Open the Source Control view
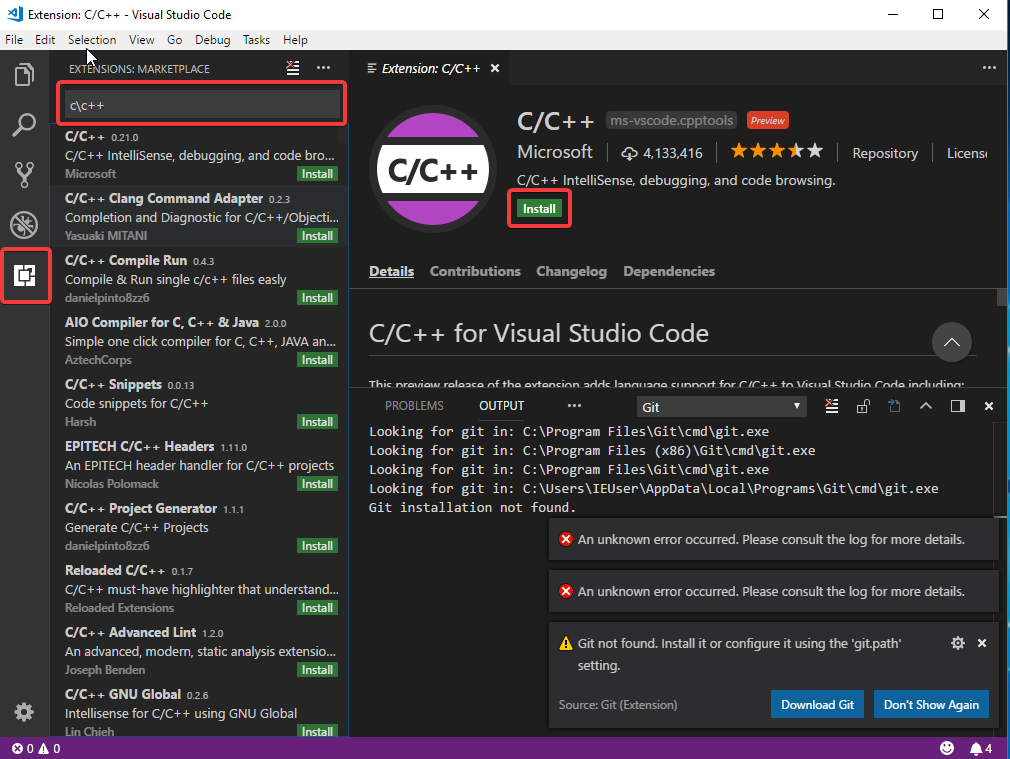The image size is (1010, 759). [24, 175]
